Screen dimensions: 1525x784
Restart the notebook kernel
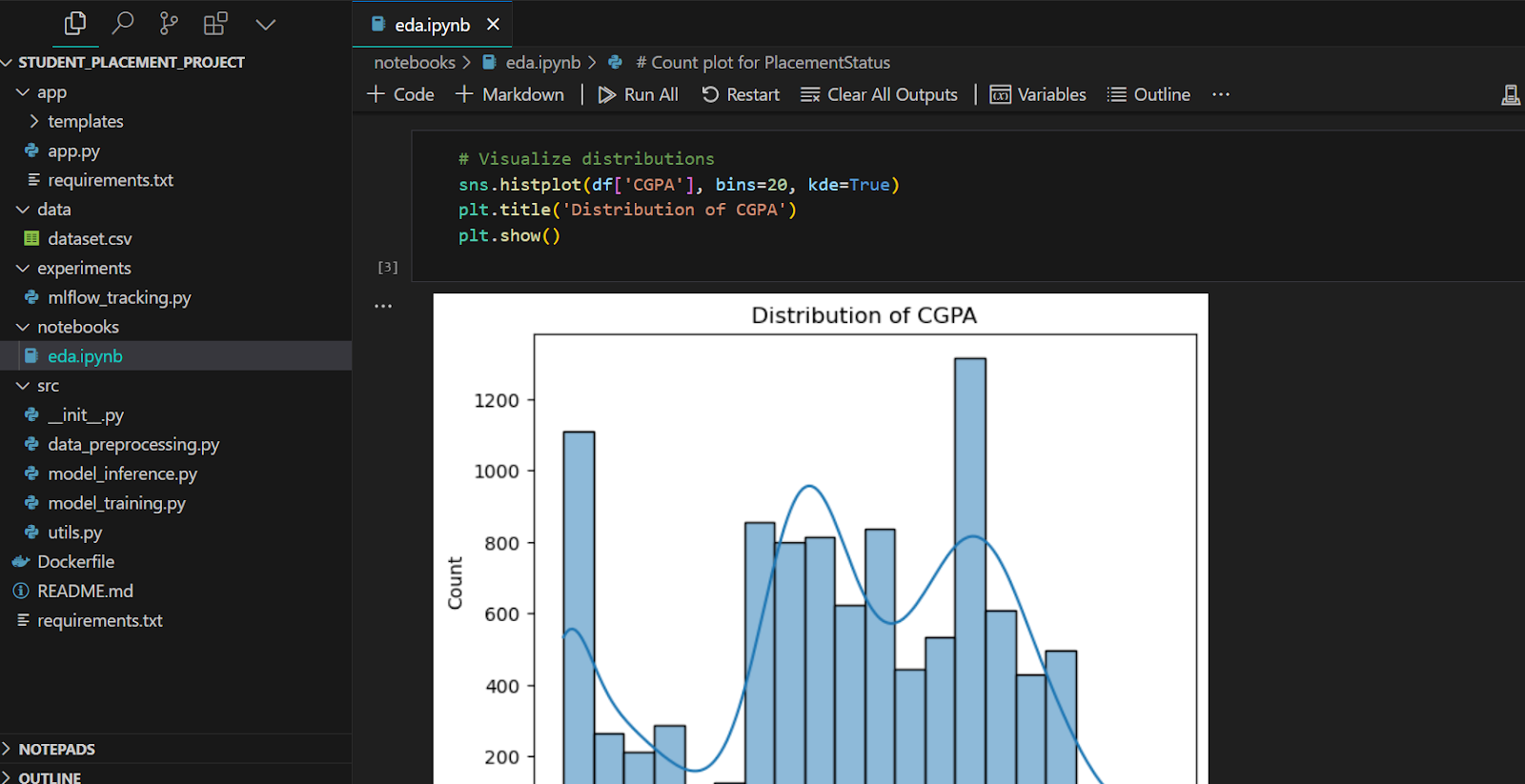[x=741, y=94]
